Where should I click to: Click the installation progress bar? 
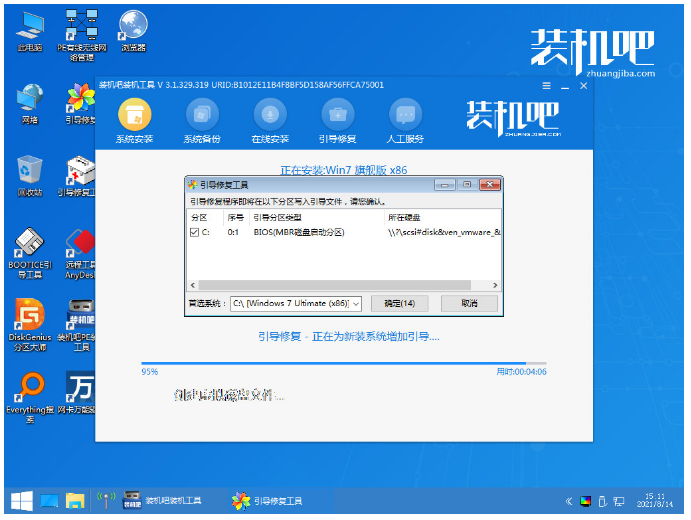[343, 363]
